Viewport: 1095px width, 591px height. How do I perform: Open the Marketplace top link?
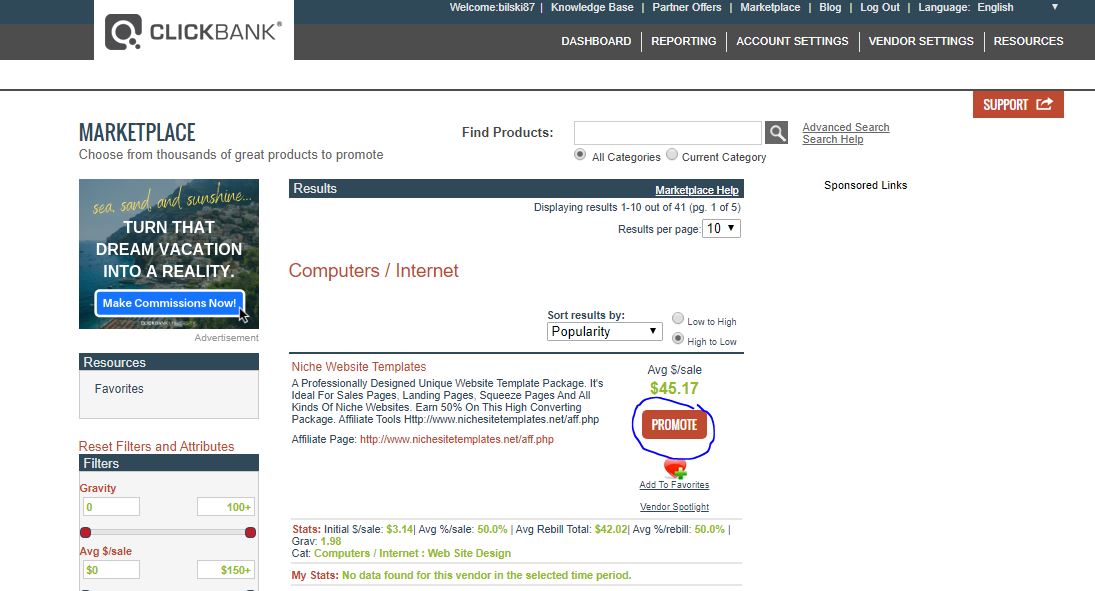coord(770,7)
